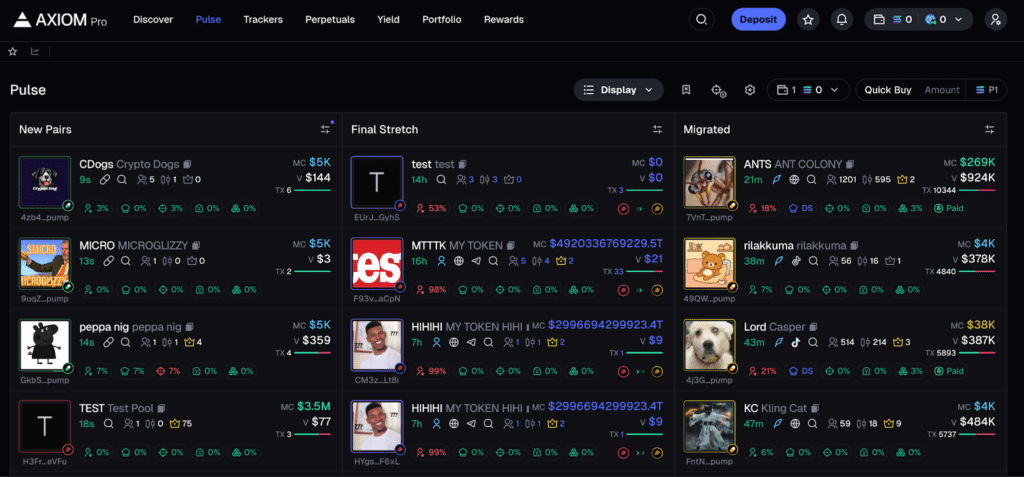
Task: Click the small chart icon below the logo
Action: coord(35,52)
